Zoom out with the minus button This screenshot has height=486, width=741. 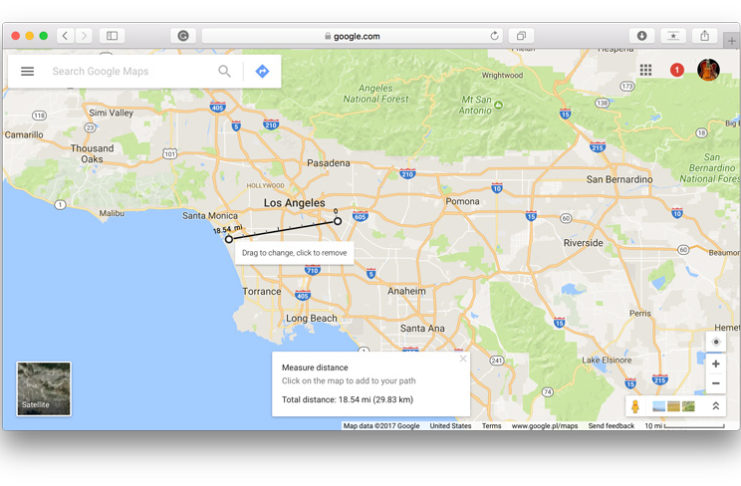[715, 384]
